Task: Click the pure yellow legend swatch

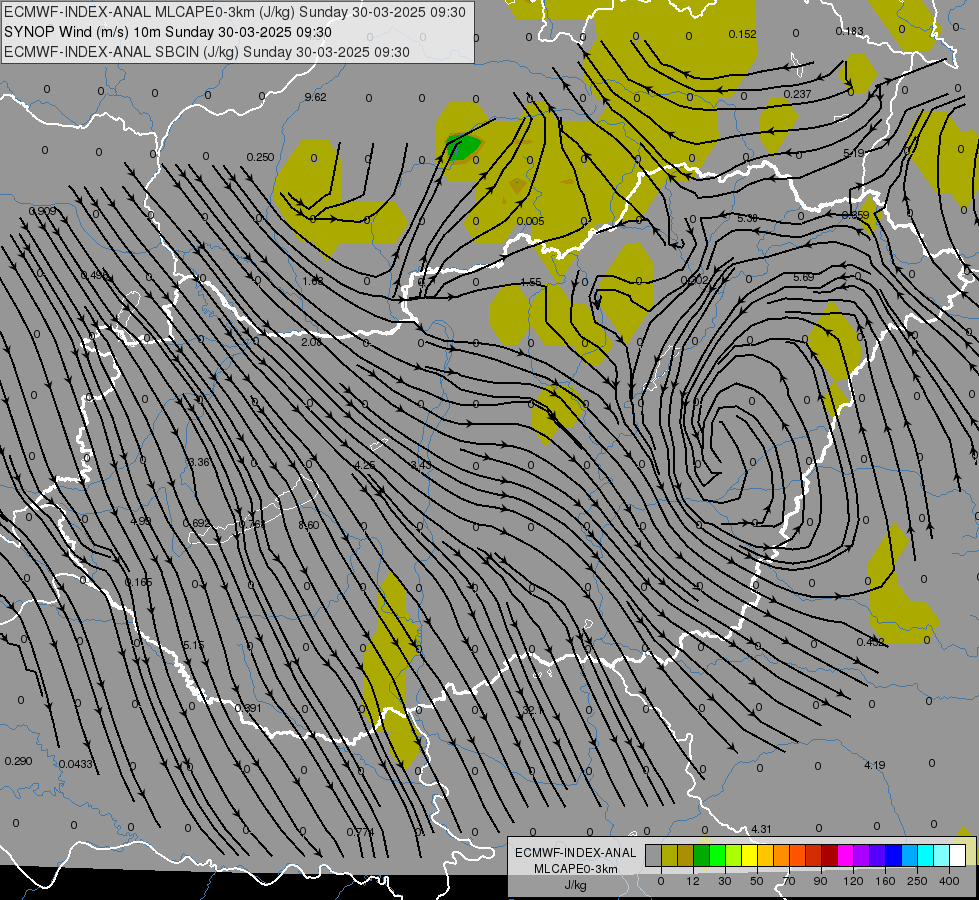Action: tap(749, 855)
